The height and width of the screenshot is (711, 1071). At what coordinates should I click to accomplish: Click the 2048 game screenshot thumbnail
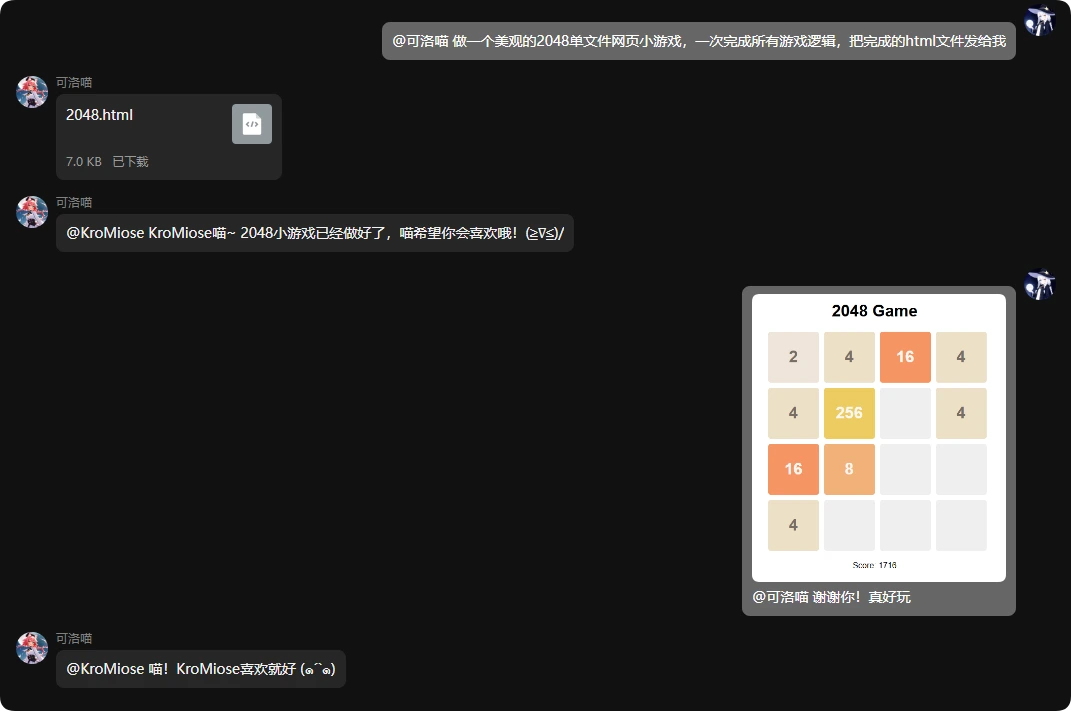[876, 435]
